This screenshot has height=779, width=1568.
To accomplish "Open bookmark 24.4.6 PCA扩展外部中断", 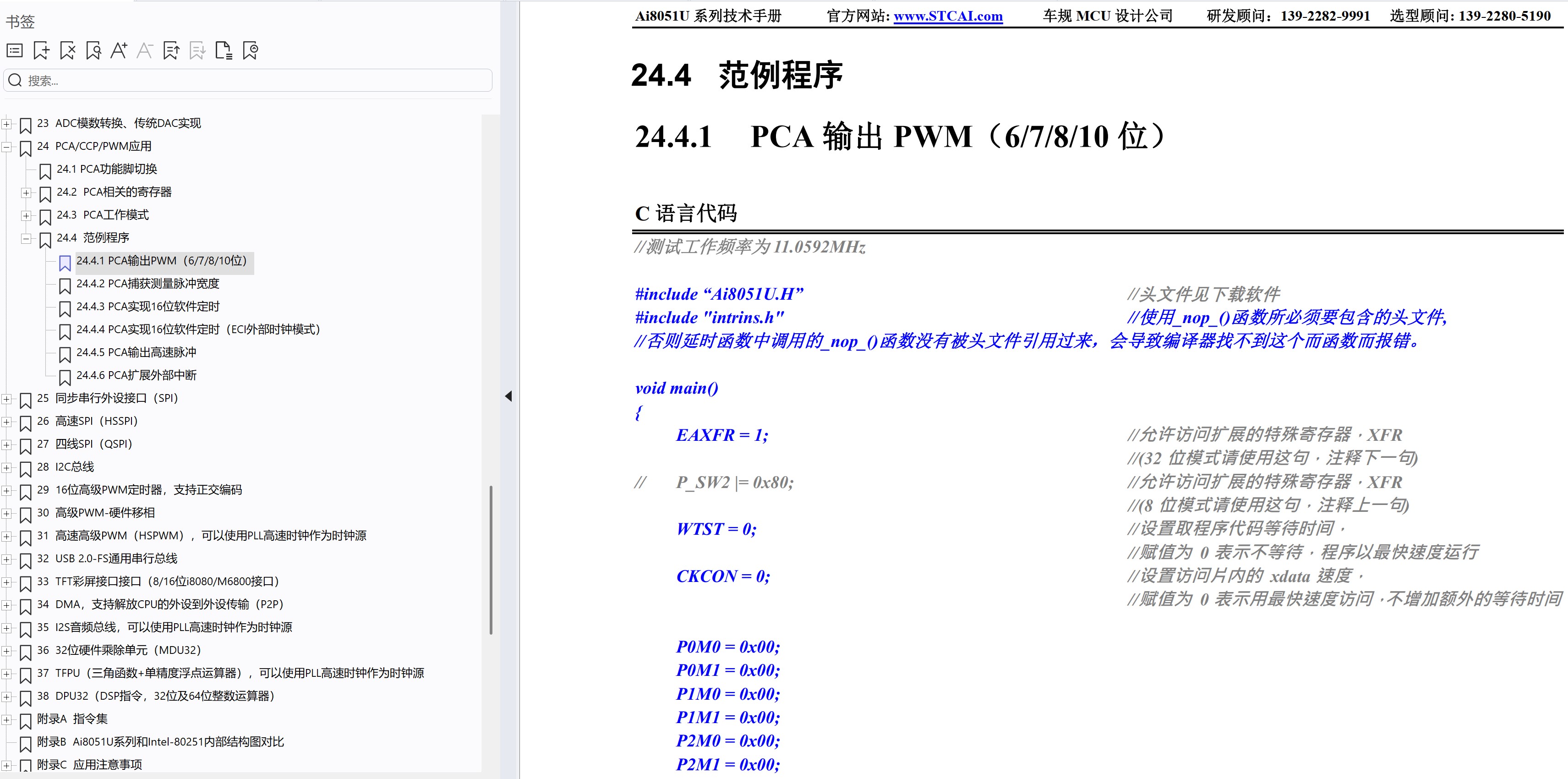I will click(137, 375).
